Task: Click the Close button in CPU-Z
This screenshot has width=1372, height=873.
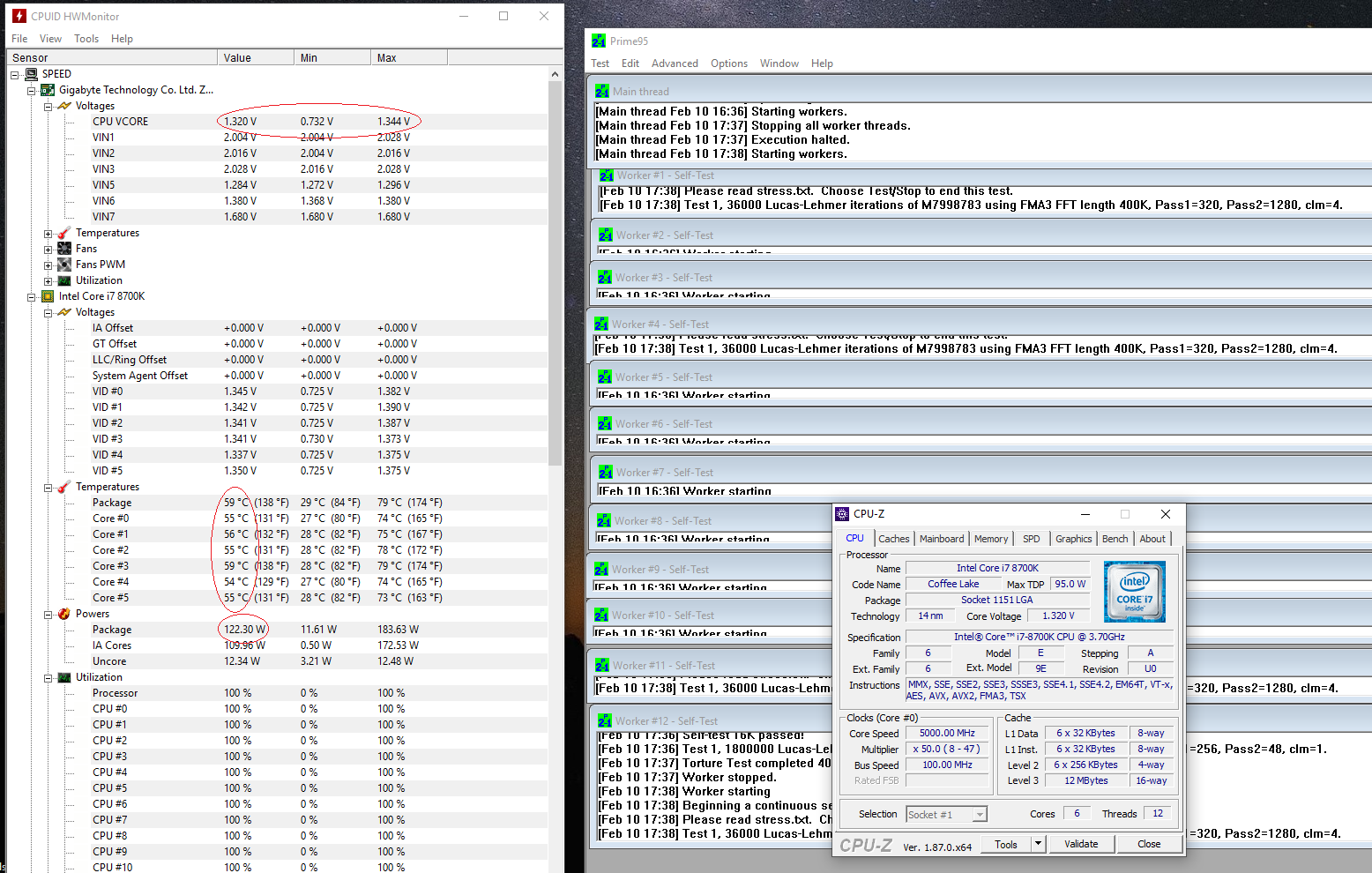Action: 1149,844
